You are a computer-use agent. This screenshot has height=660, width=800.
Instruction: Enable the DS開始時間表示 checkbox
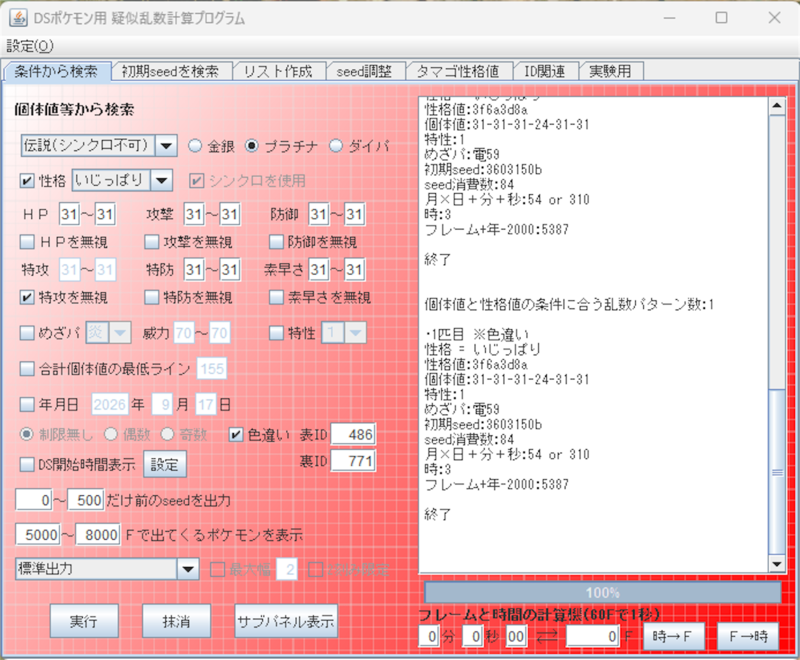(27, 465)
